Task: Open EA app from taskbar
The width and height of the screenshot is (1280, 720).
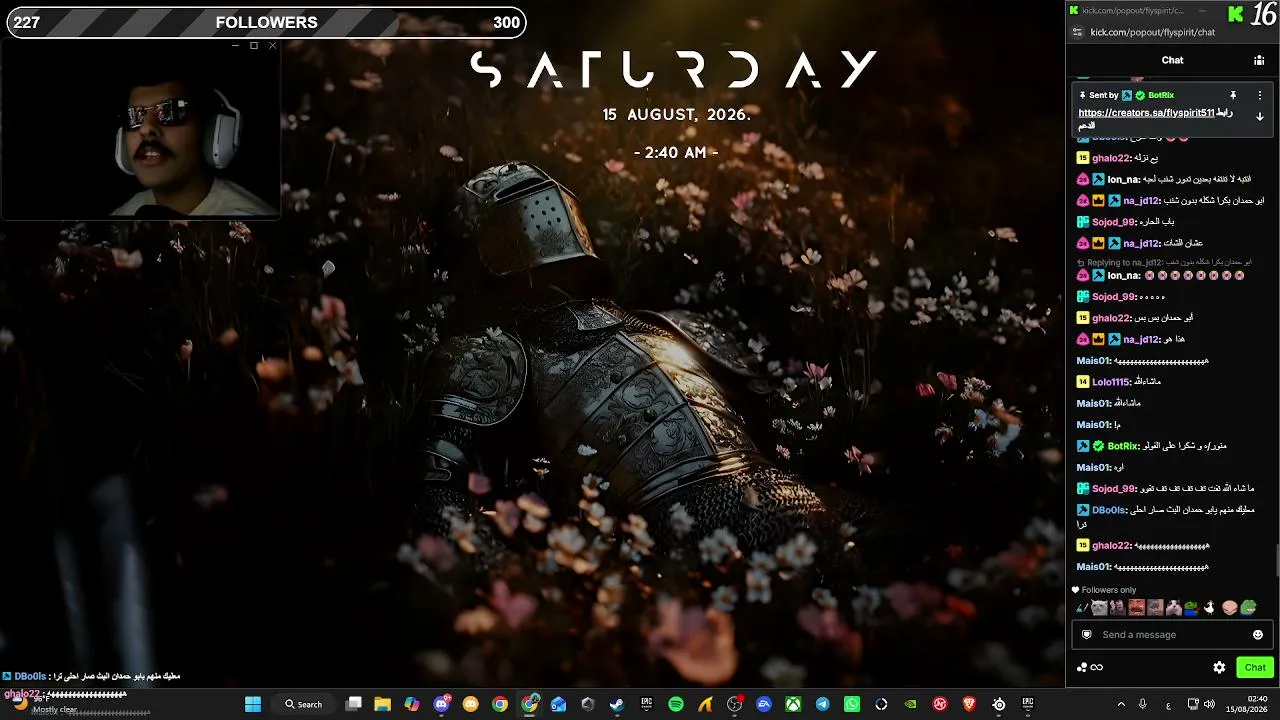Action: coord(764,704)
